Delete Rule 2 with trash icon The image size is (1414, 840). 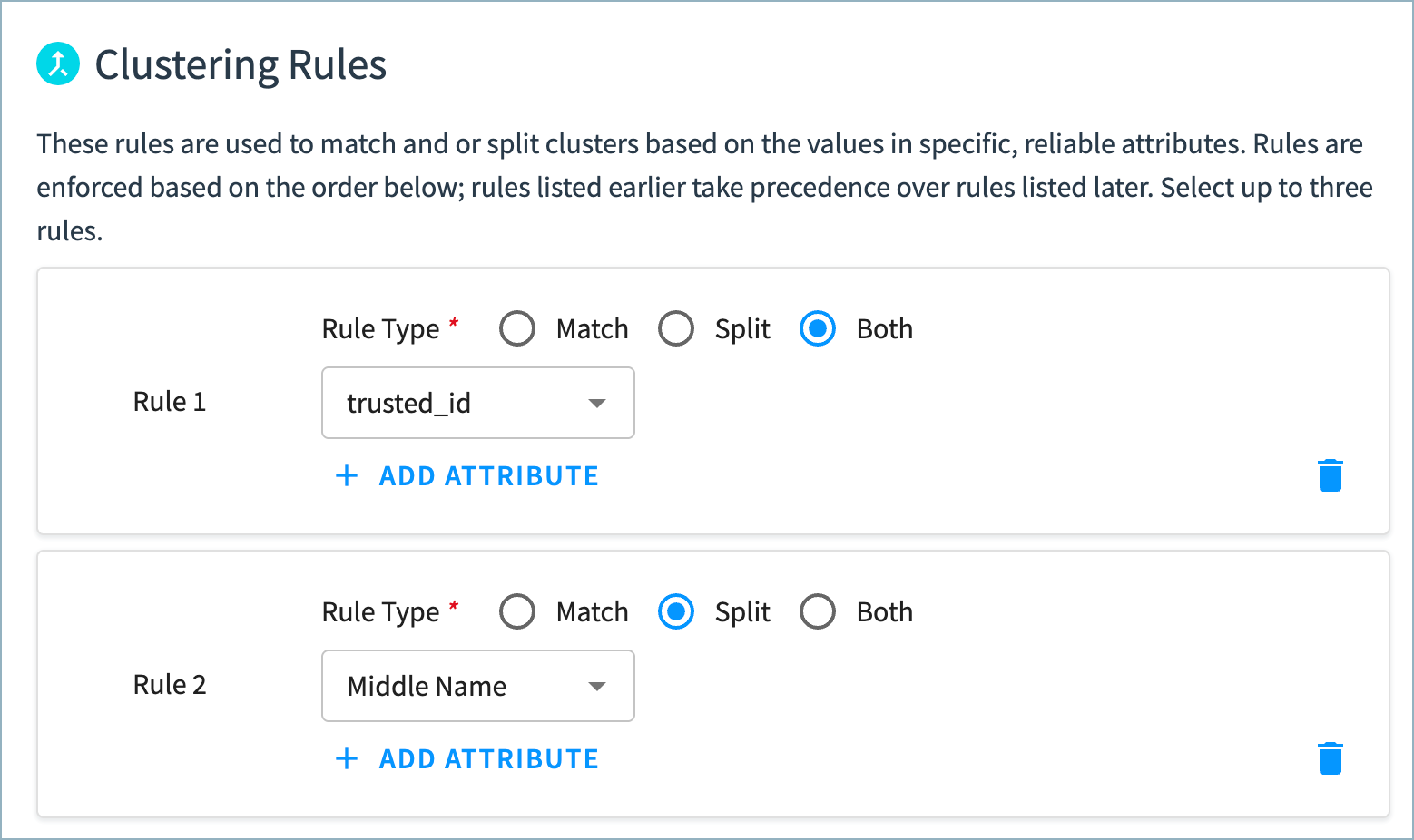click(1330, 758)
